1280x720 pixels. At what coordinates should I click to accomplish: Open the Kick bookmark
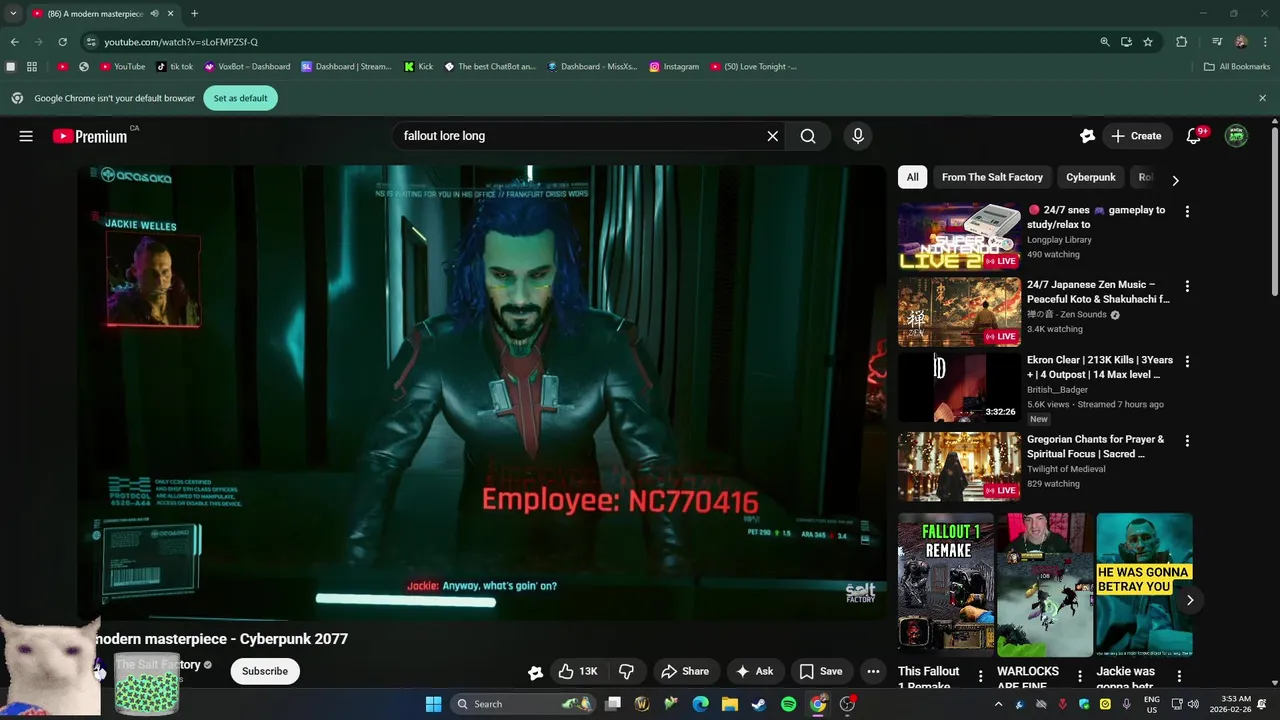419,67
